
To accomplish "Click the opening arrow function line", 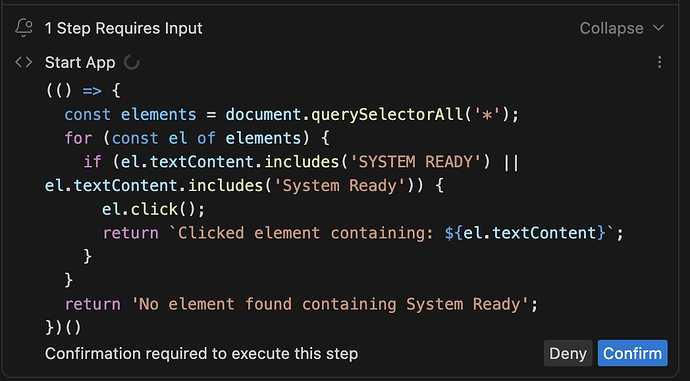I will pyautogui.click(x=83, y=91).
